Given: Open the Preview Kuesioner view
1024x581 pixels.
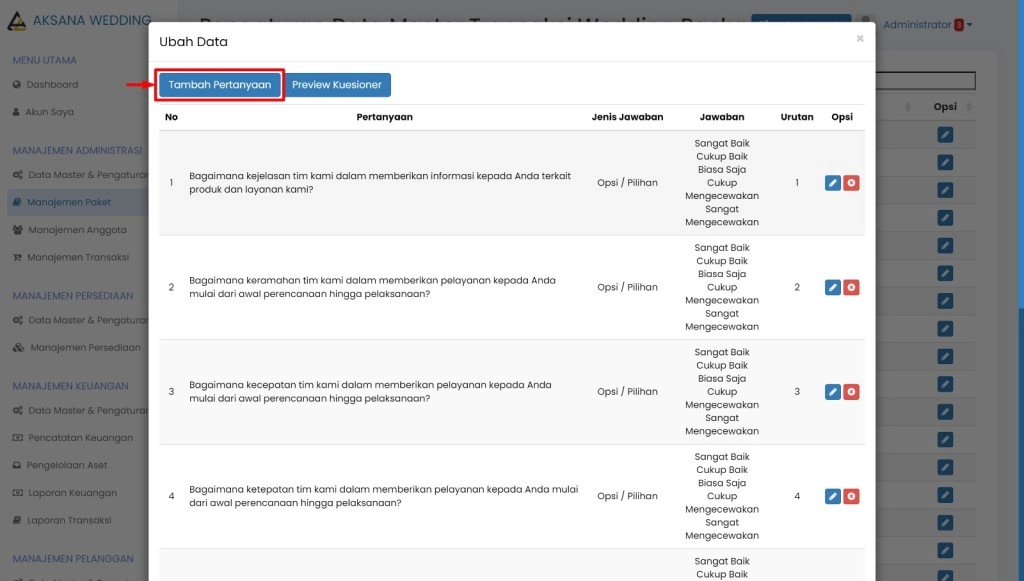Looking at the screenshot, I should 337,85.
